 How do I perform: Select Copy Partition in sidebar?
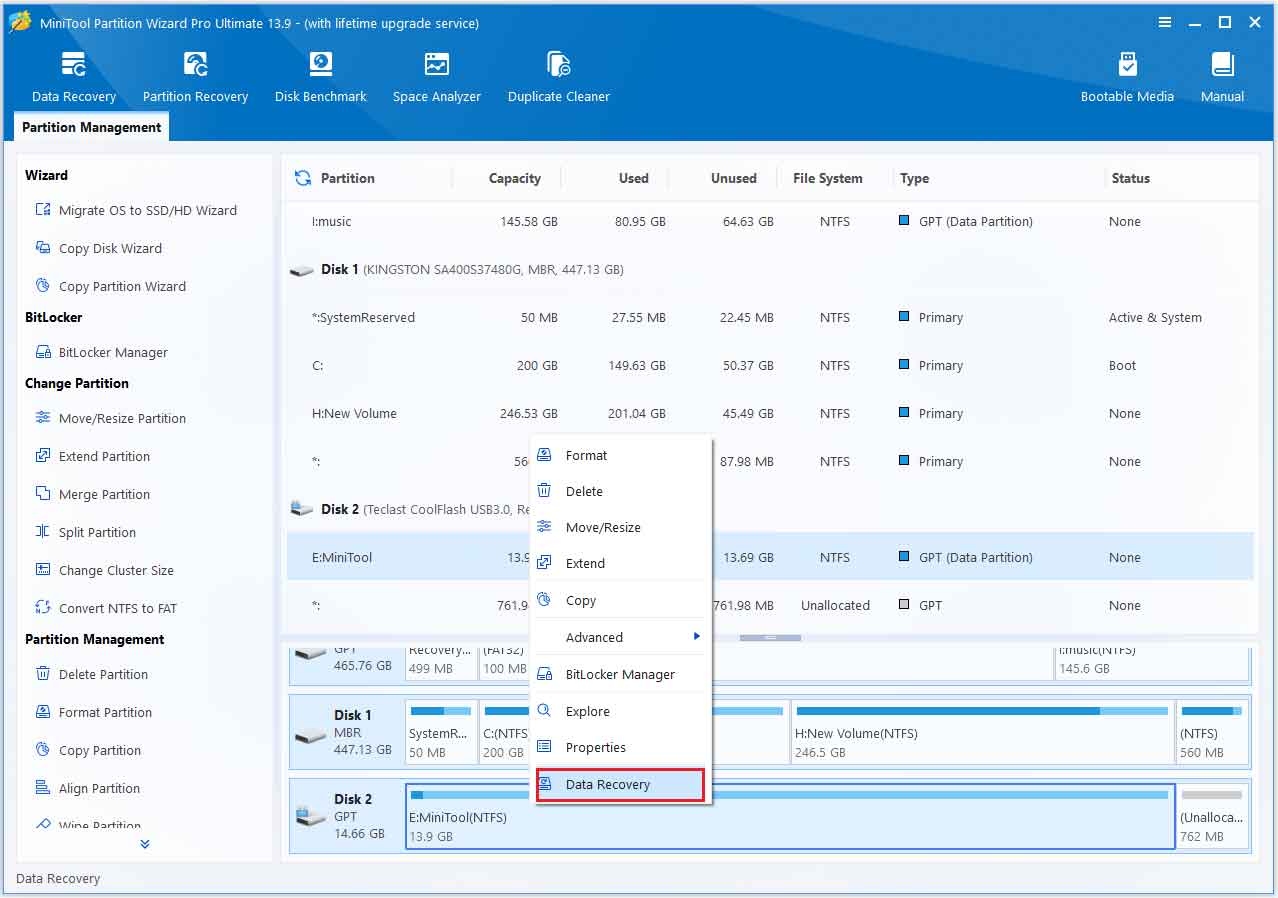(87, 750)
